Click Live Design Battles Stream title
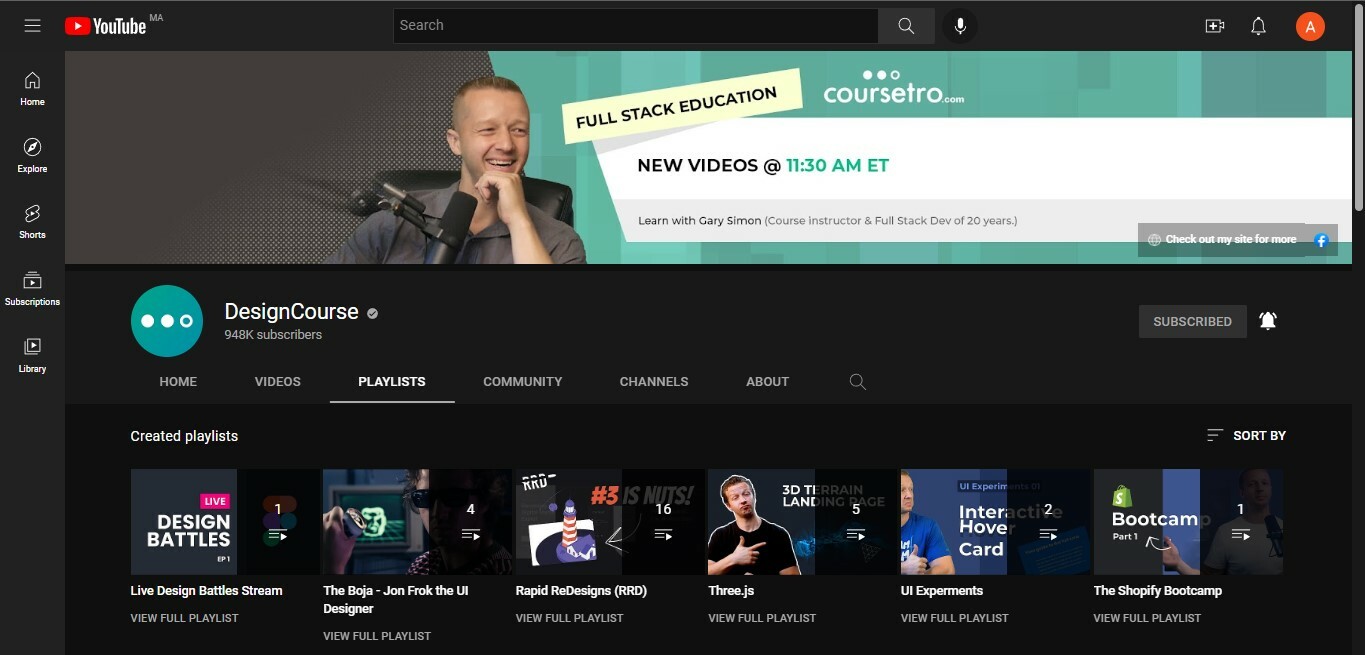Screen dimensions: 1365x655 click(x=206, y=591)
